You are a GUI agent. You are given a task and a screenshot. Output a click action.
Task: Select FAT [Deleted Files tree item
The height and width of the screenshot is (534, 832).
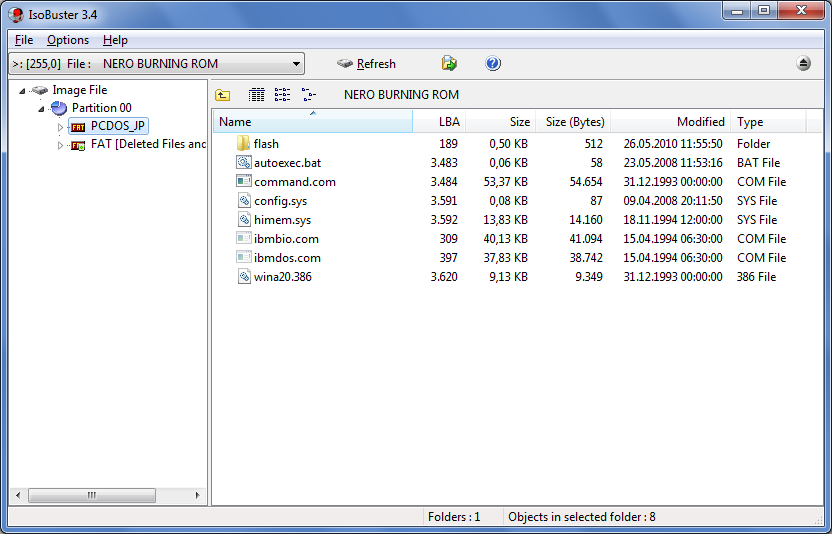pyautogui.click(x=148, y=144)
